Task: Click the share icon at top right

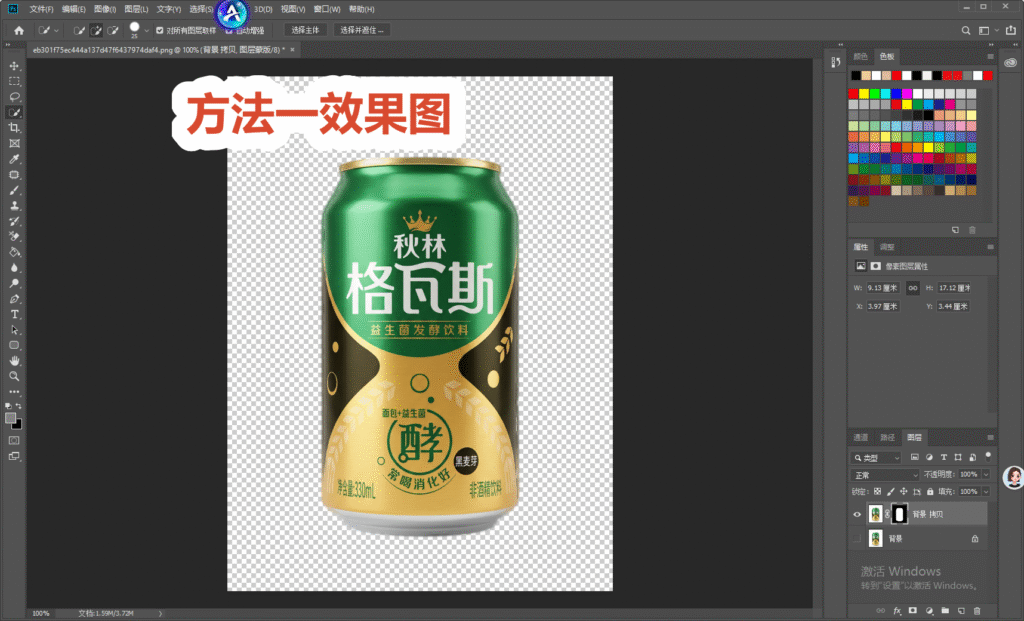Action: pos(1011,30)
